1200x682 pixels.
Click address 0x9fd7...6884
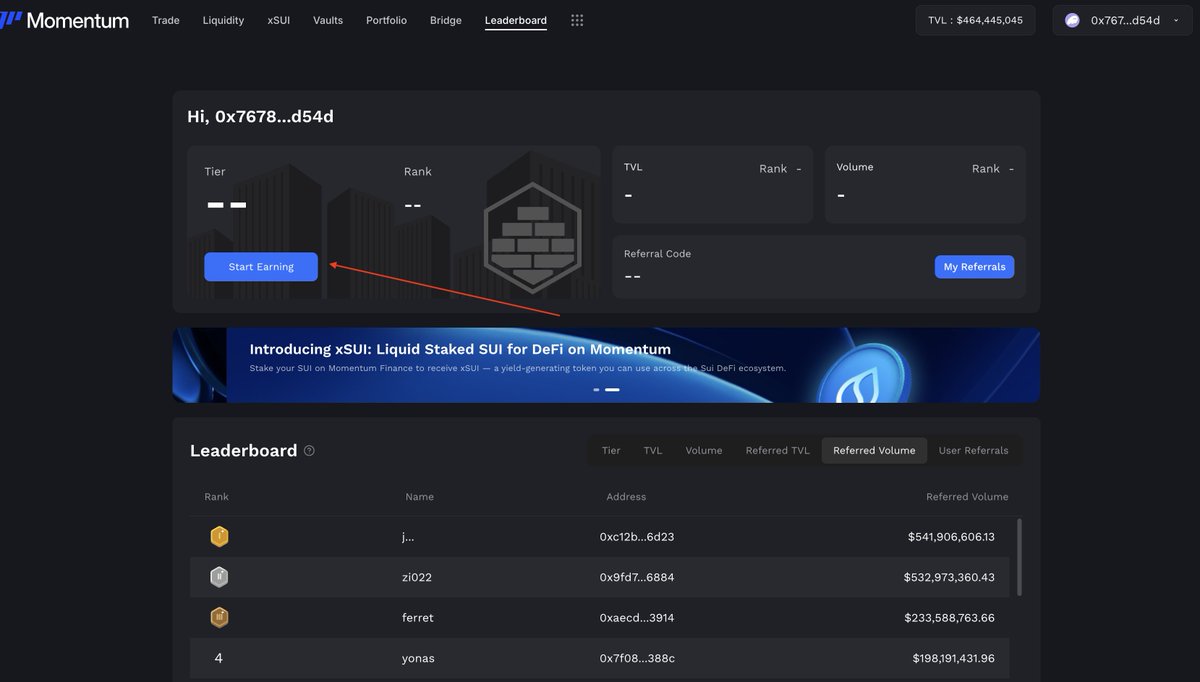pyautogui.click(x=637, y=577)
